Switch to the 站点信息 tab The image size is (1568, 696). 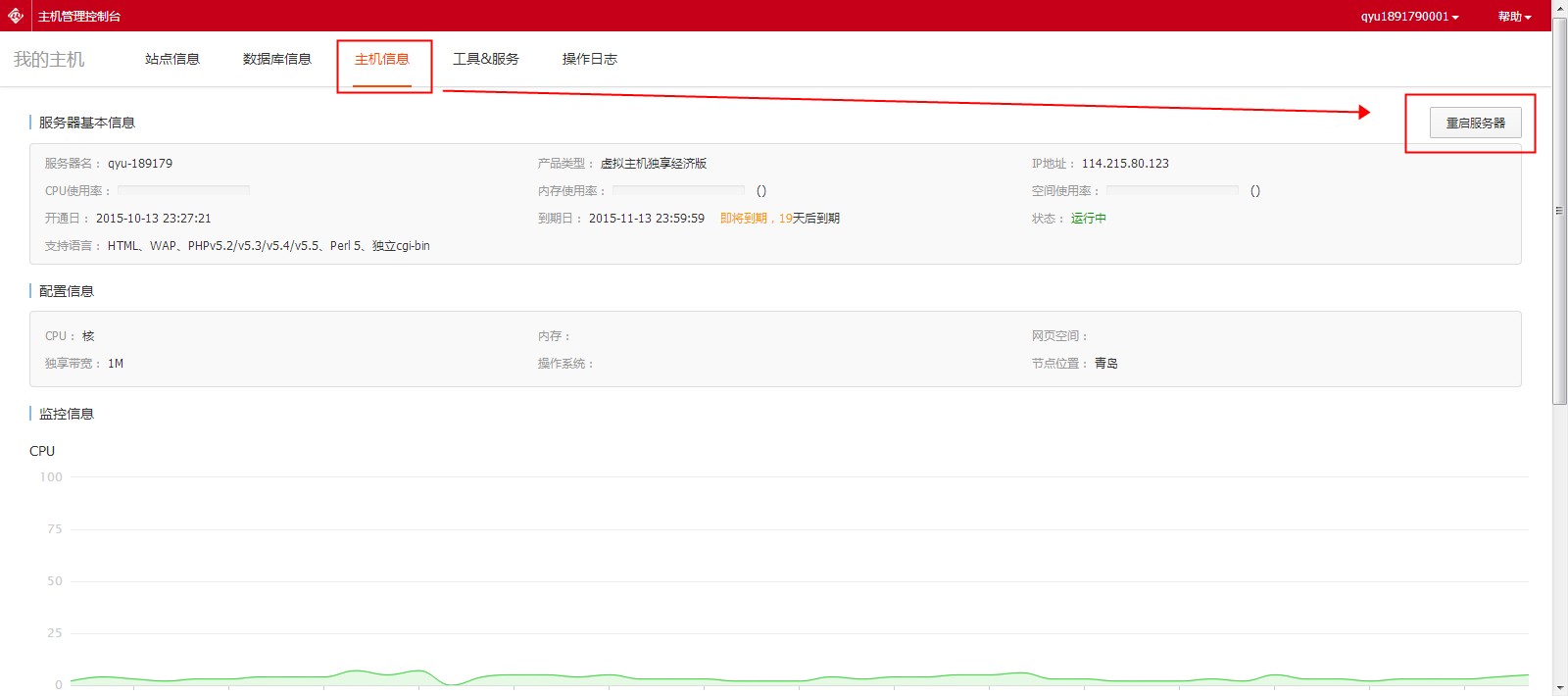click(x=172, y=59)
